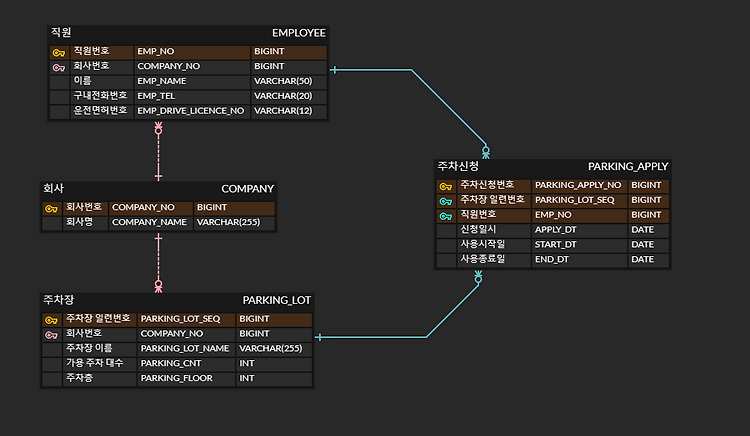Viewport: 750px width, 436px height.
Task: Select the PARKING_LOT_NAME column
Action: (x=185, y=349)
